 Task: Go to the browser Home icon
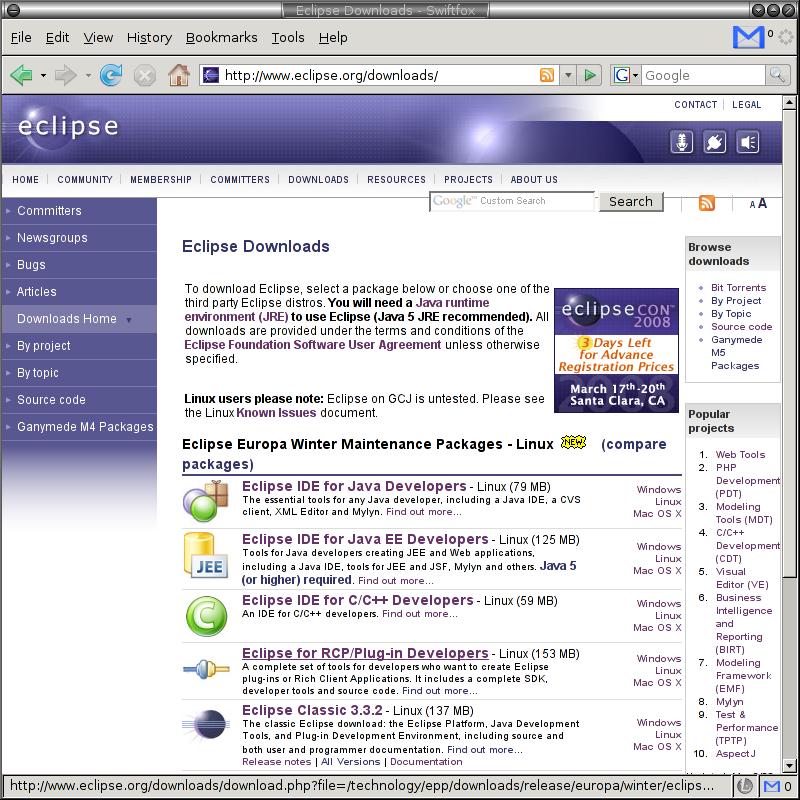click(x=179, y=75)
